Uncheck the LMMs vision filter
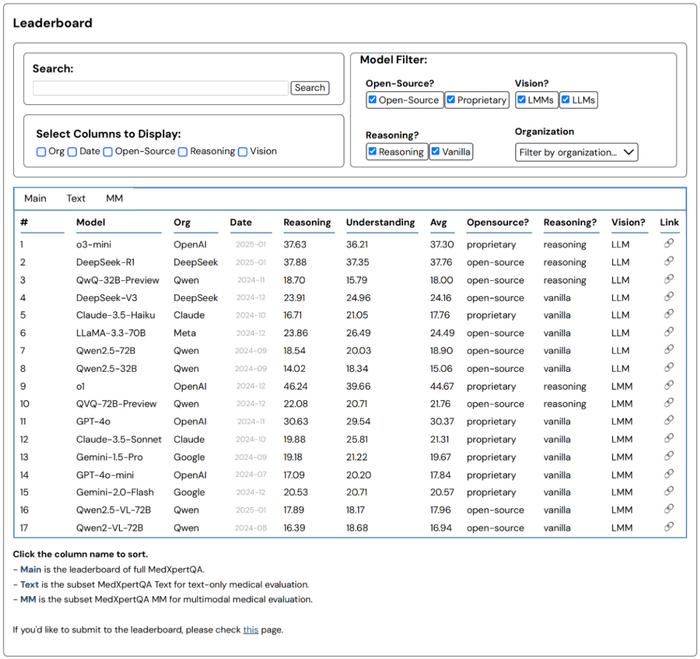Viewport: 700px width, 659px height. click(521, 100)
